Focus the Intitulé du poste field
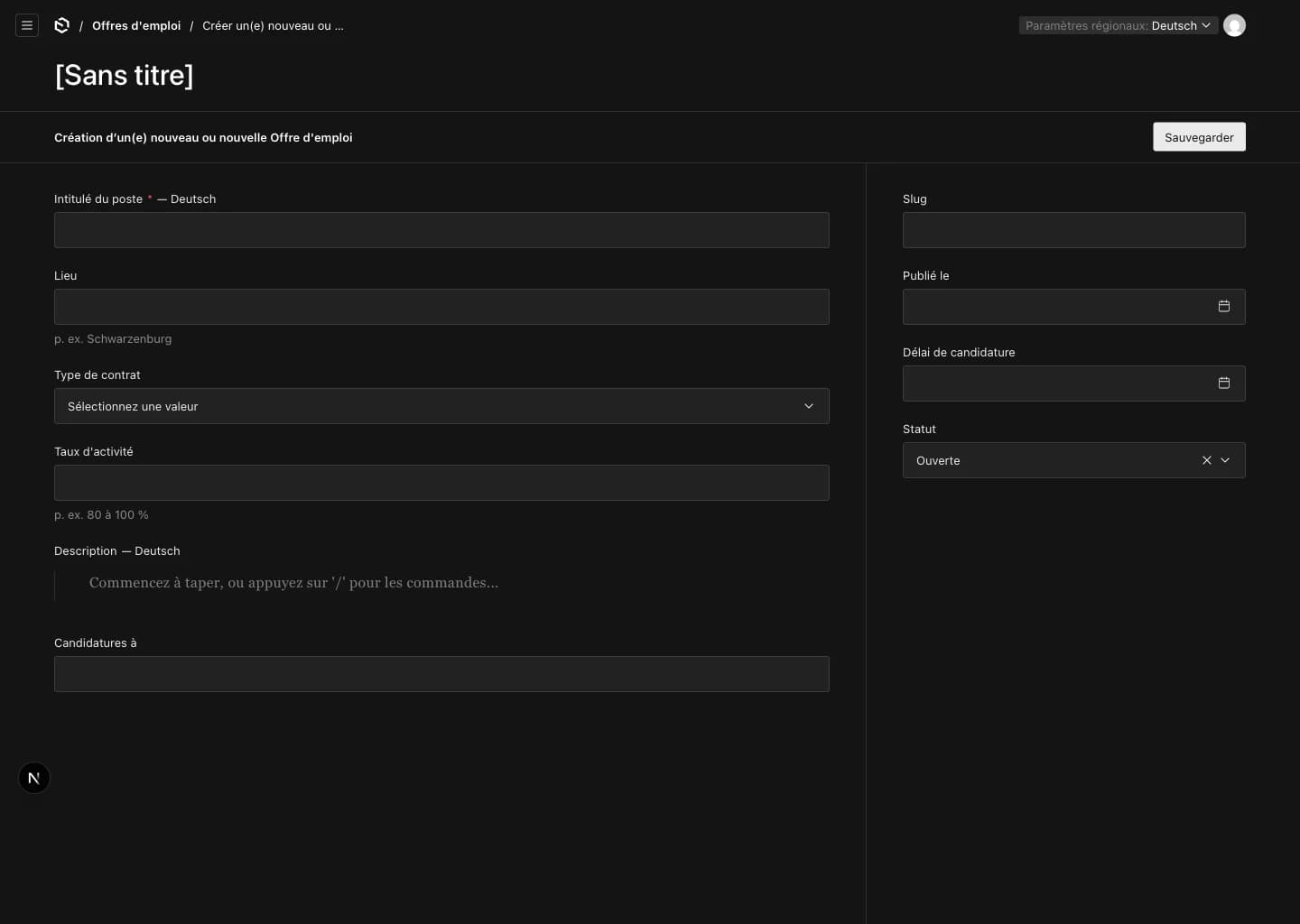The image size is (1300, 924). [441, 230]
